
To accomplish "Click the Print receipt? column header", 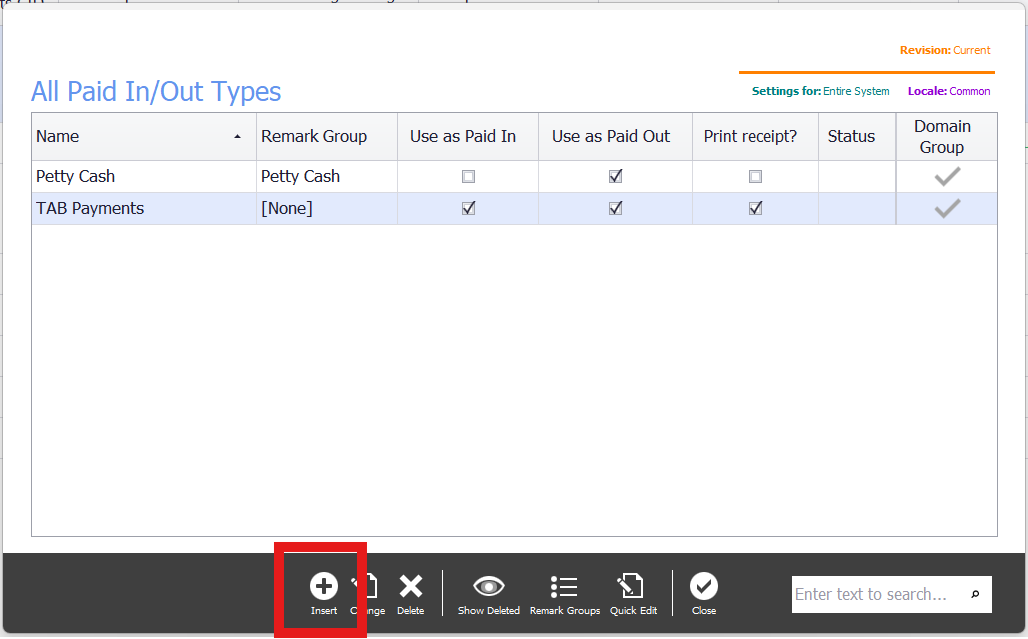I will [755, 136].
